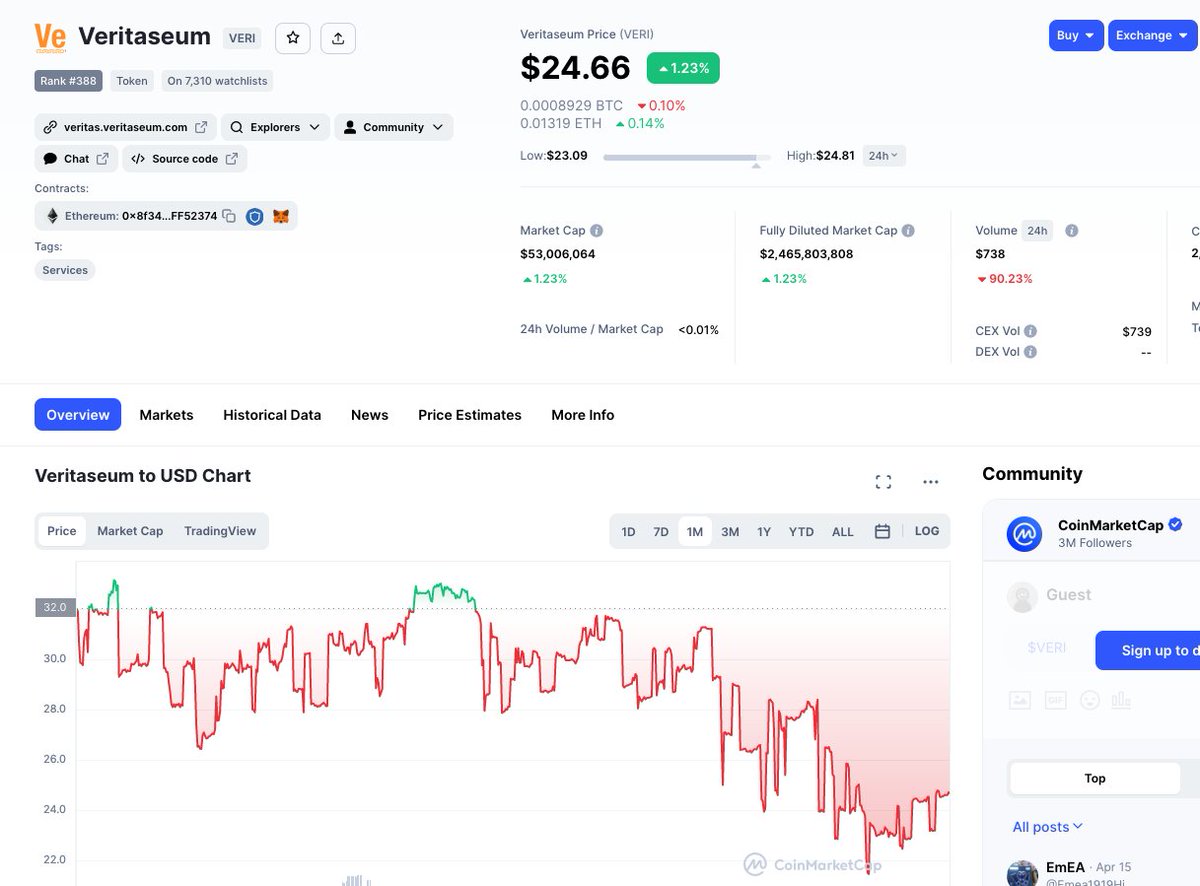Click the Rank #388 badge

point(68,81)
